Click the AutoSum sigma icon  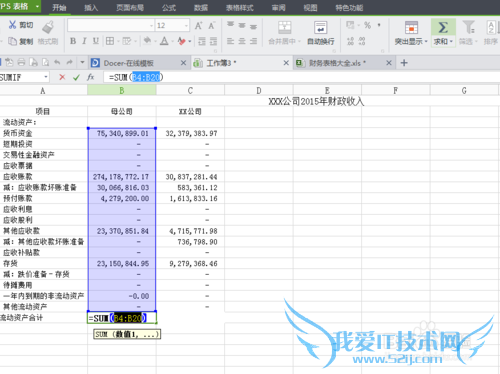click(x=443, y=27)
